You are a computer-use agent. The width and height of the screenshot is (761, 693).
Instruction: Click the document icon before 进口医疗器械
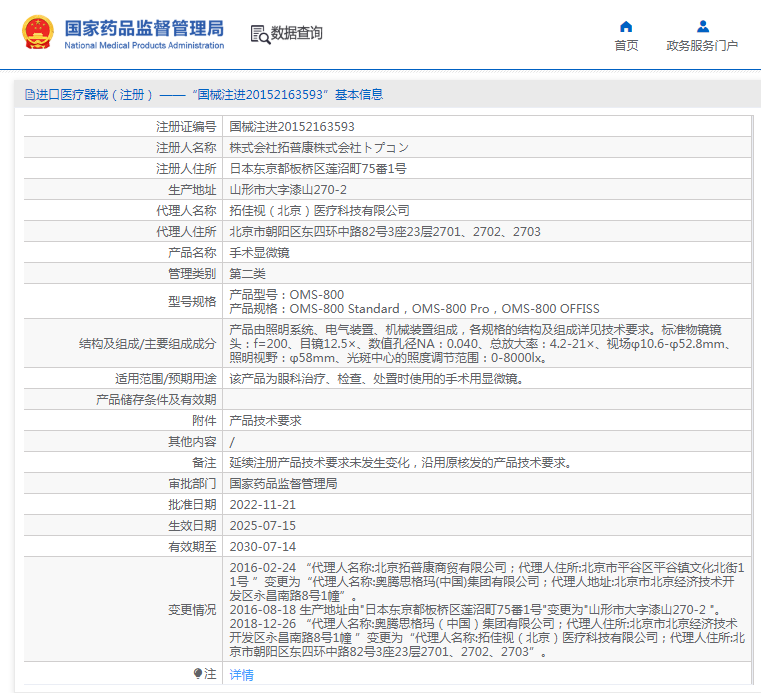tap(30, 95)
